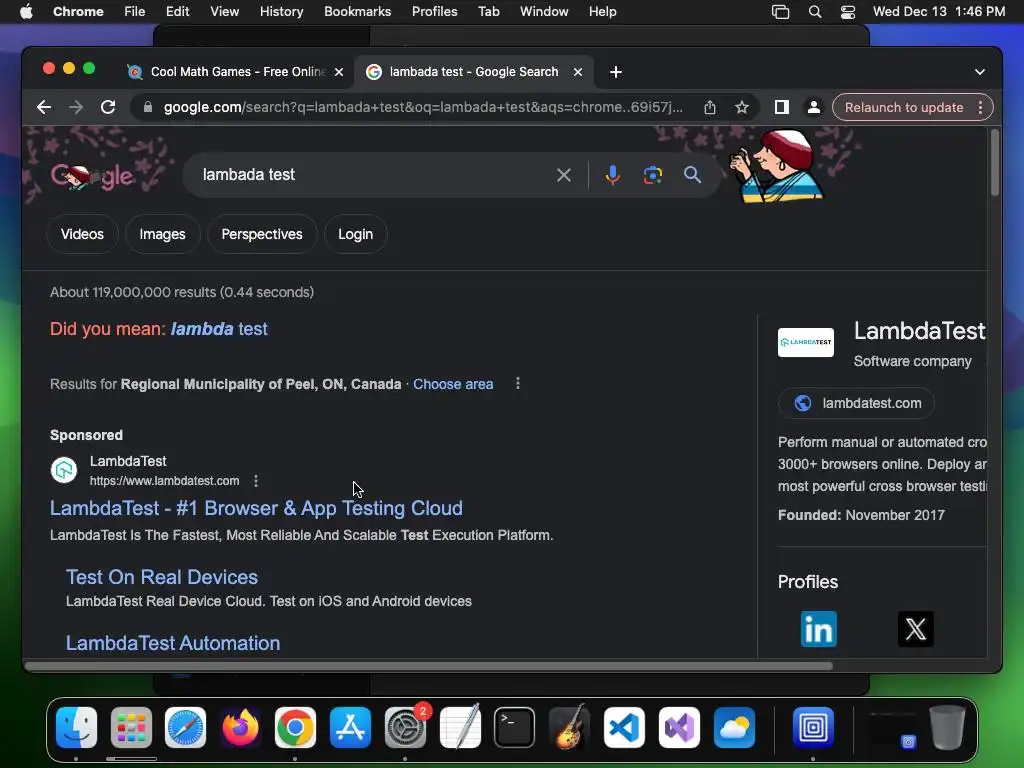Filter results by Videos
This screenshot has height=768, width=1024.
coord(82,234)
